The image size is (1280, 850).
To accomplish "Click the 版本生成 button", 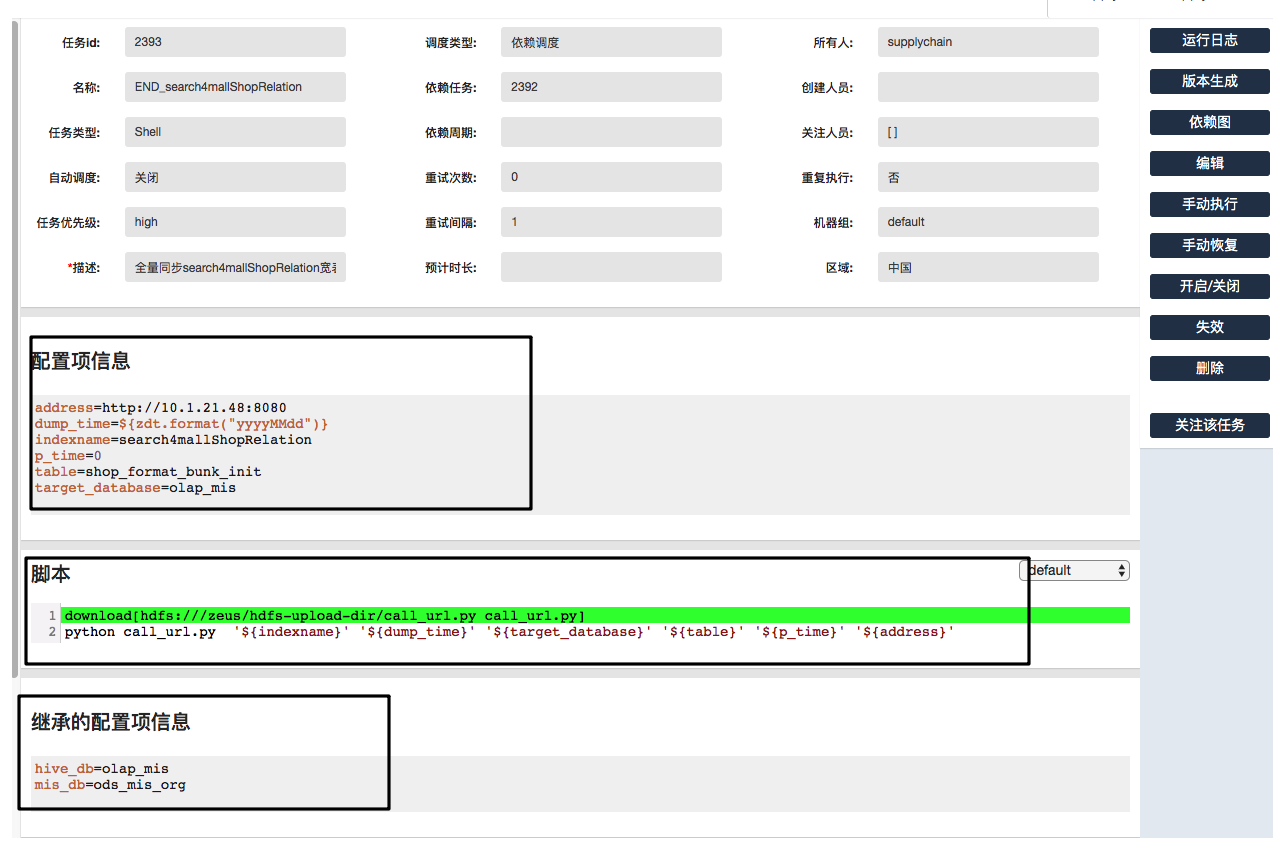I will click(x=1209, y=81).
